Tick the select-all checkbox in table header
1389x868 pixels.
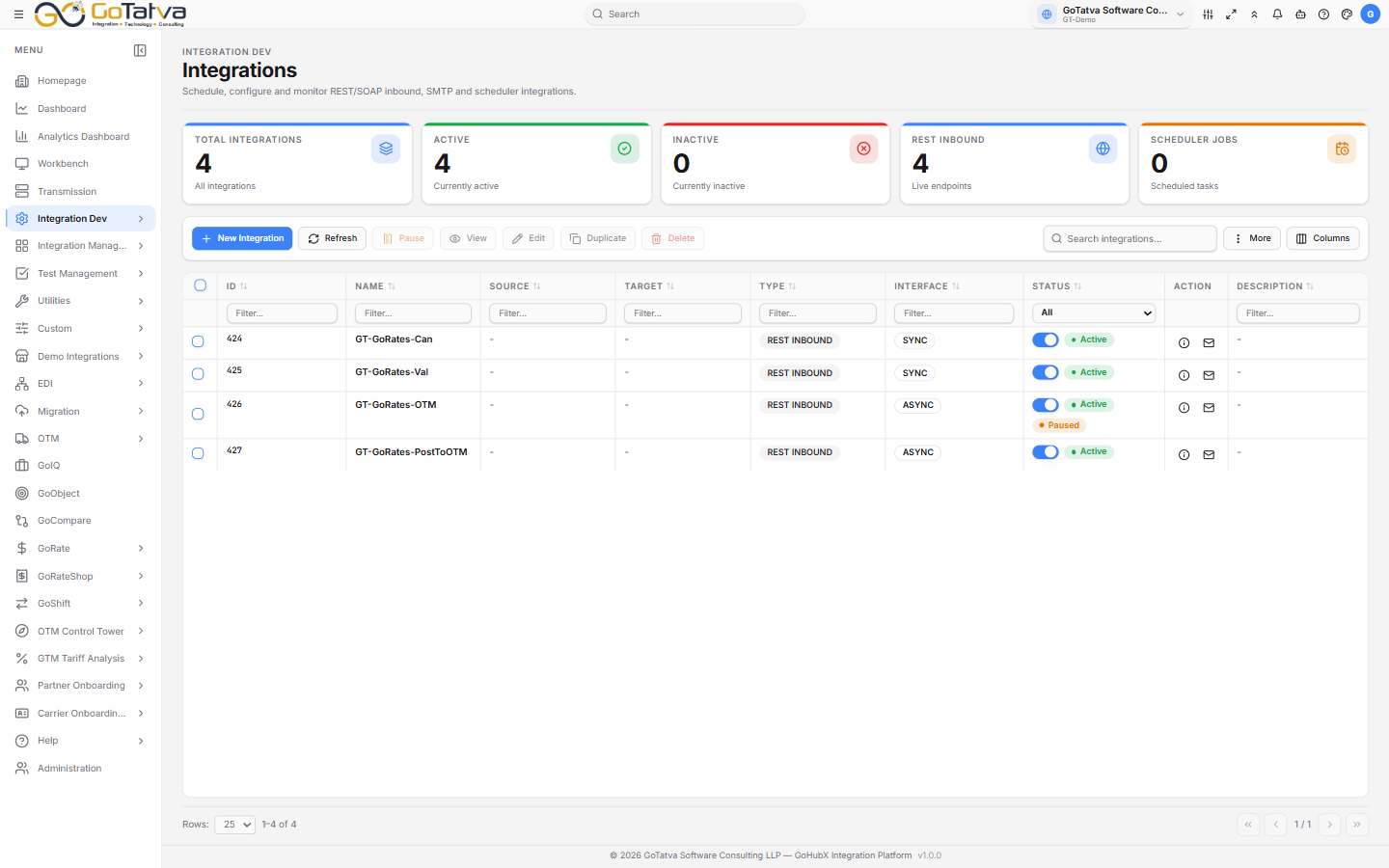(x=201, y=285)
